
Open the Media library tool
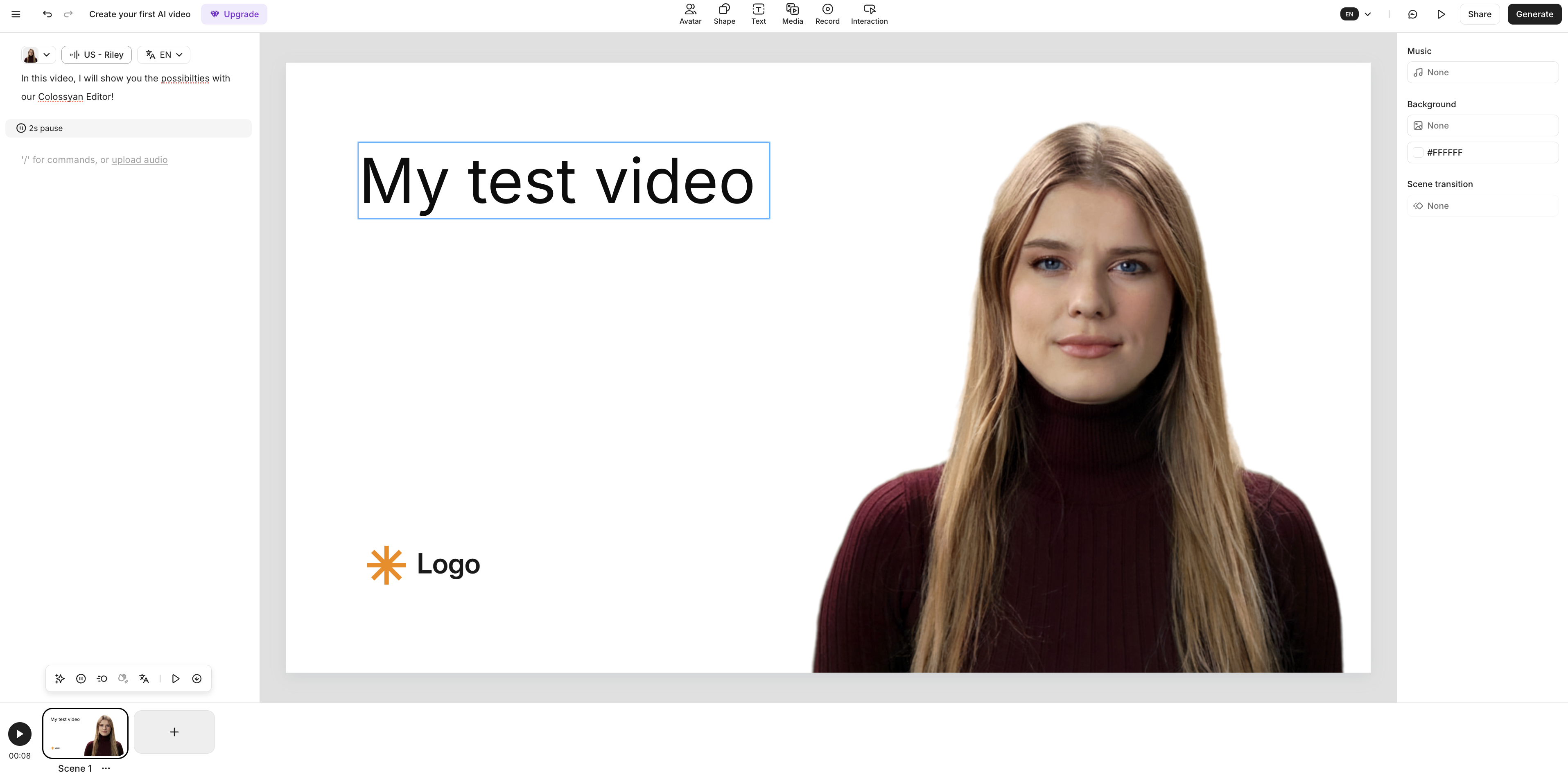(x=792, y=14)
